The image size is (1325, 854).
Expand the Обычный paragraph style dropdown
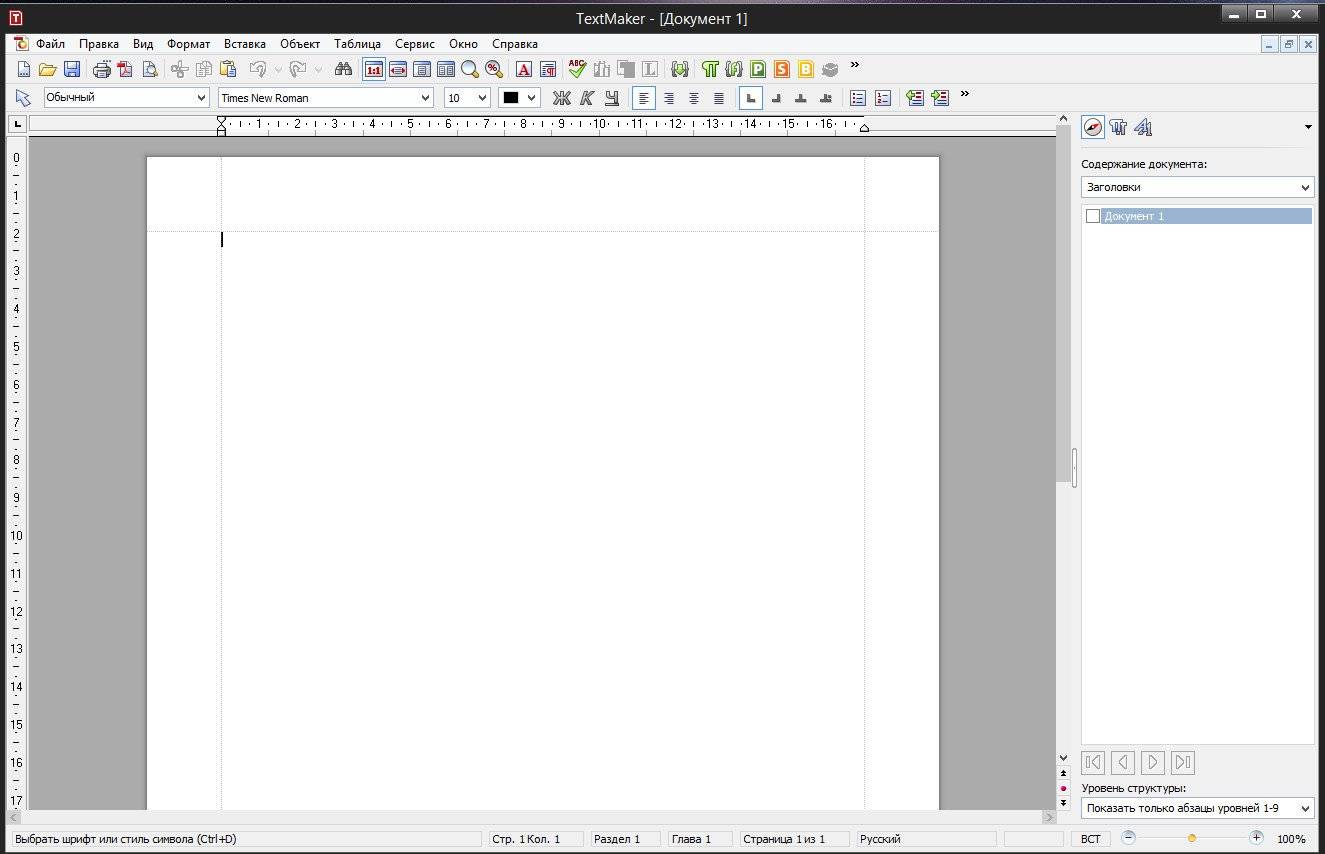(201, 98)
